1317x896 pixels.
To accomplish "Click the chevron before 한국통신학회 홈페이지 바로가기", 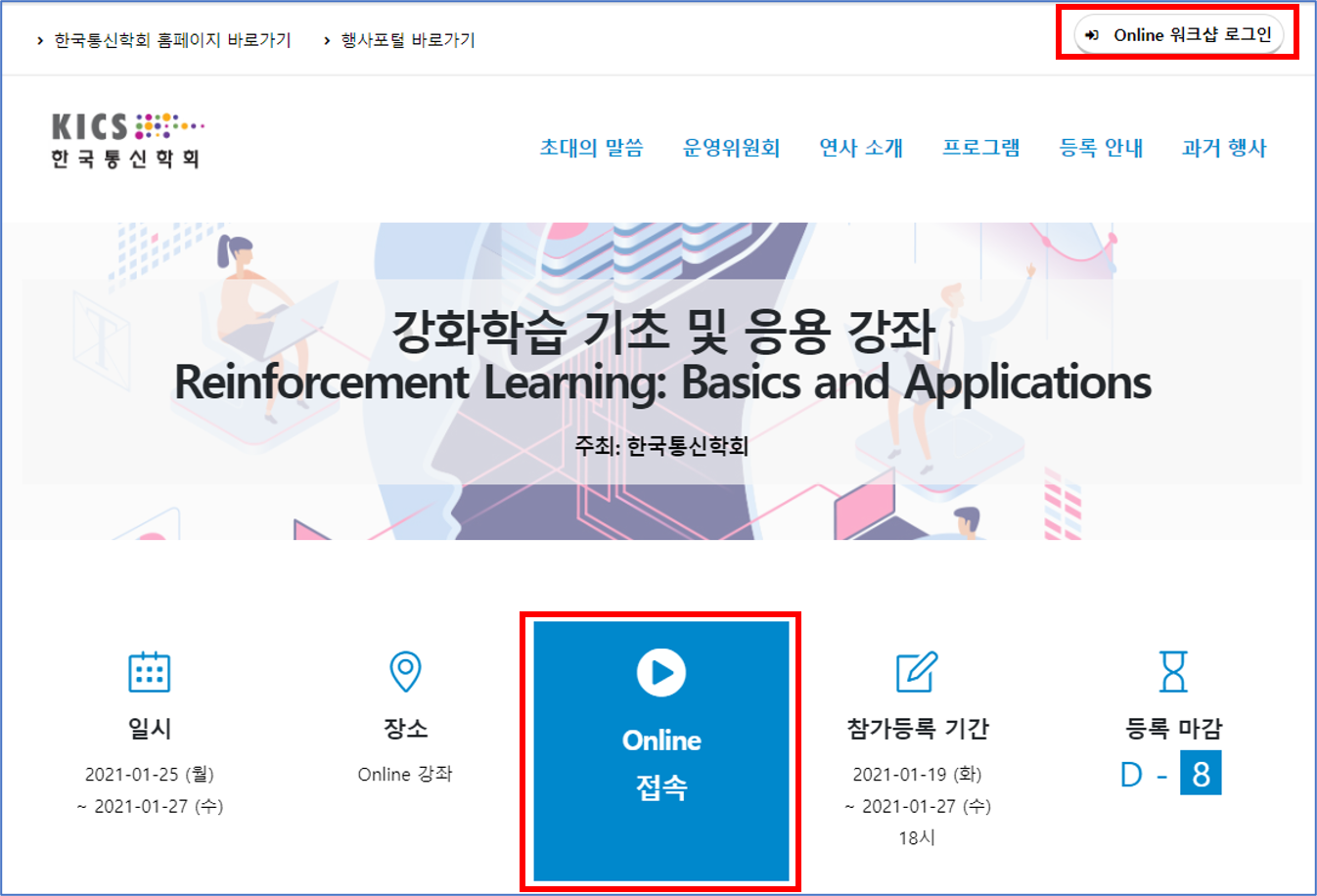I will (40, 41).
